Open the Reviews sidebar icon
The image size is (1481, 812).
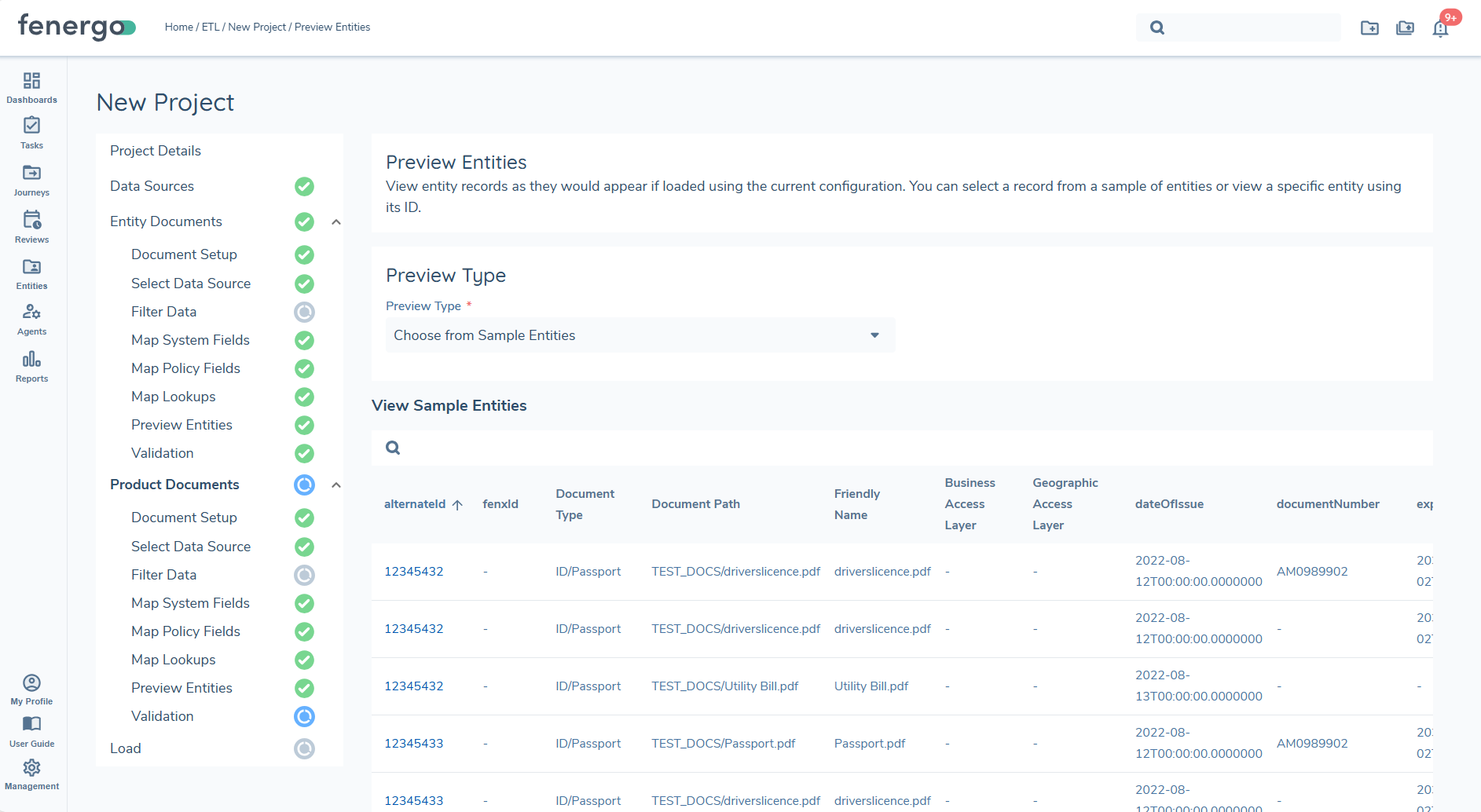click(31, 226)
